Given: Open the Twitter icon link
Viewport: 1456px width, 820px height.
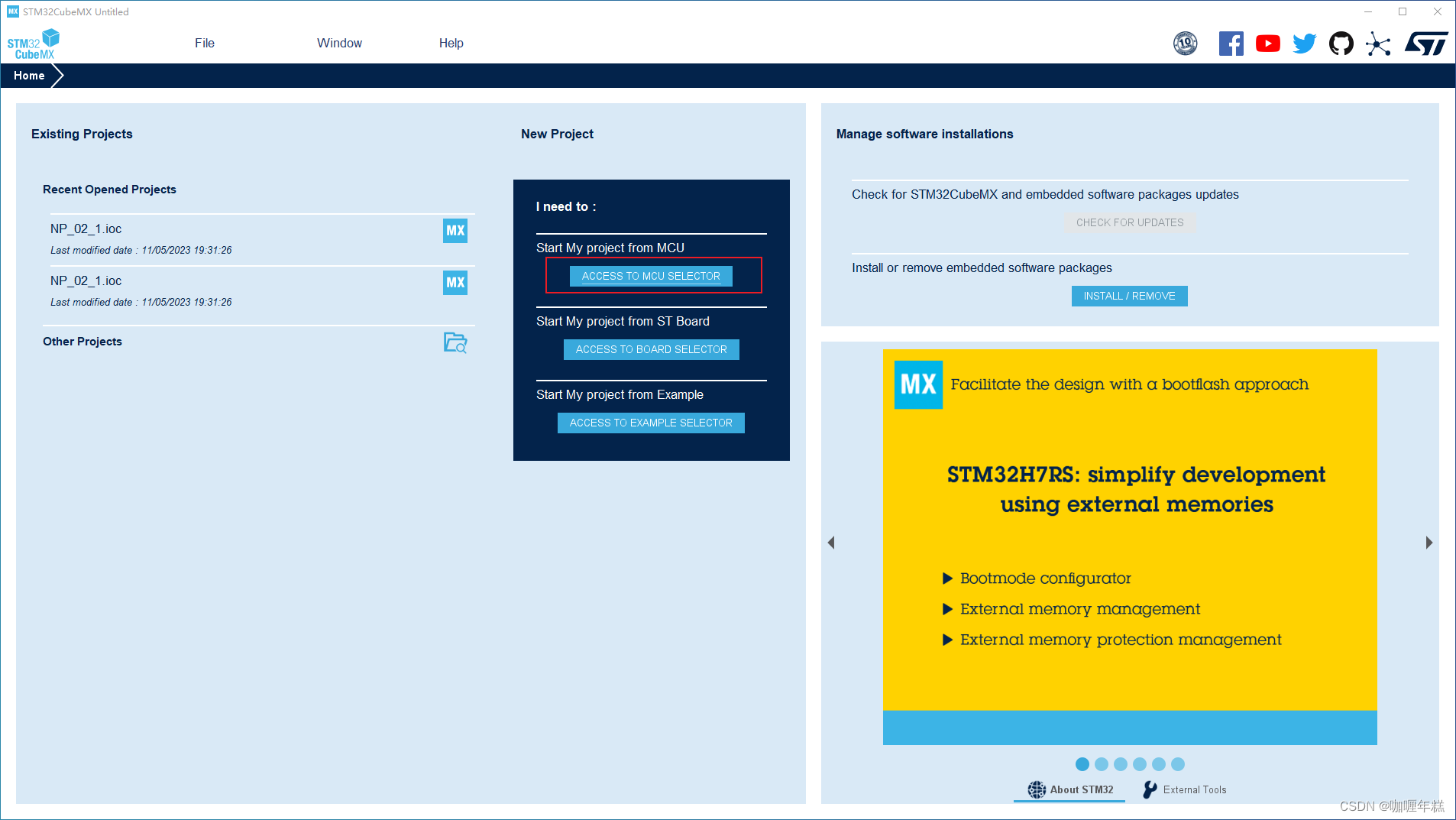Looking at the screenshot, I should (x=1305, y=44).
